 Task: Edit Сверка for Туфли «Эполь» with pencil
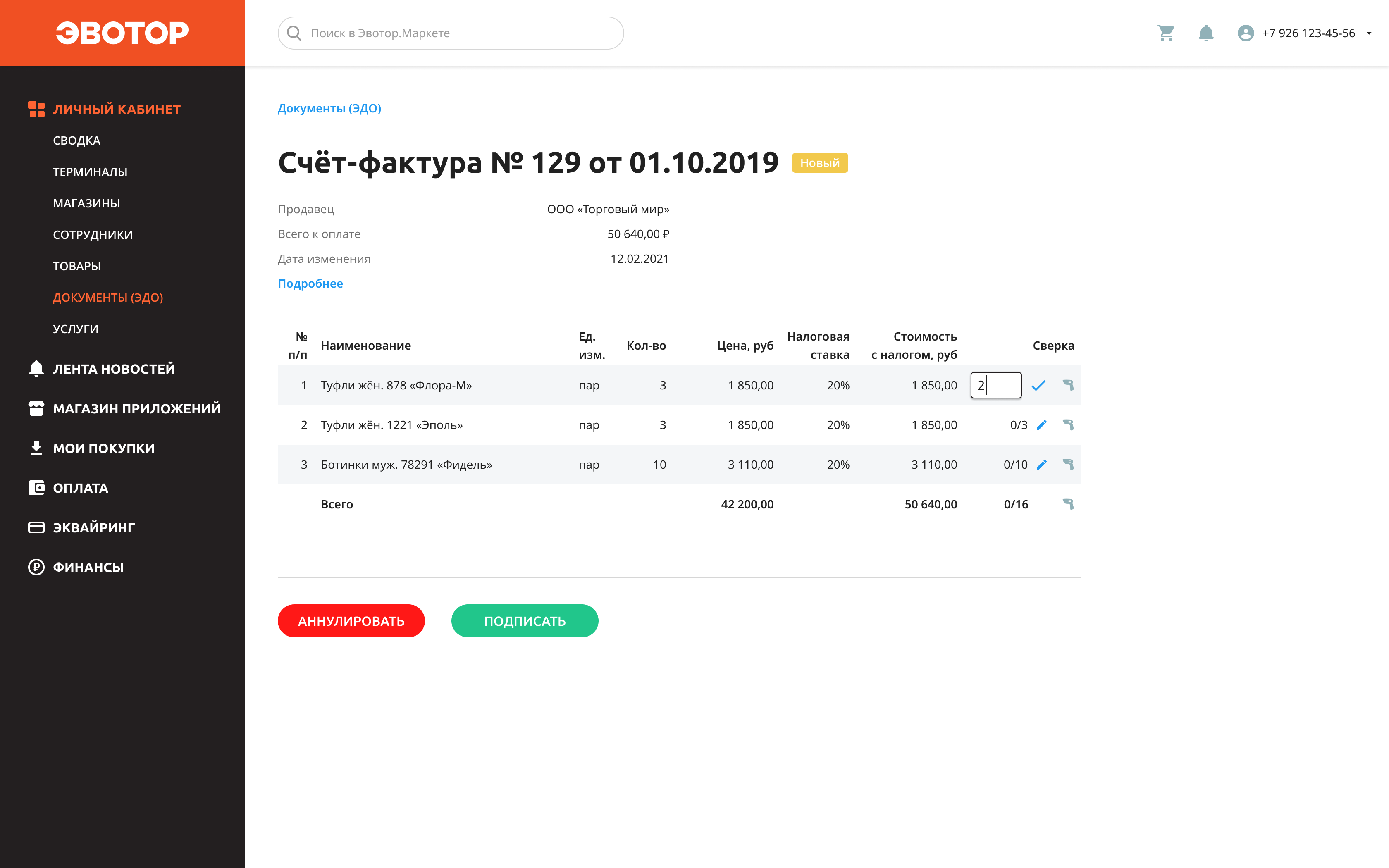coord(1042,425)
